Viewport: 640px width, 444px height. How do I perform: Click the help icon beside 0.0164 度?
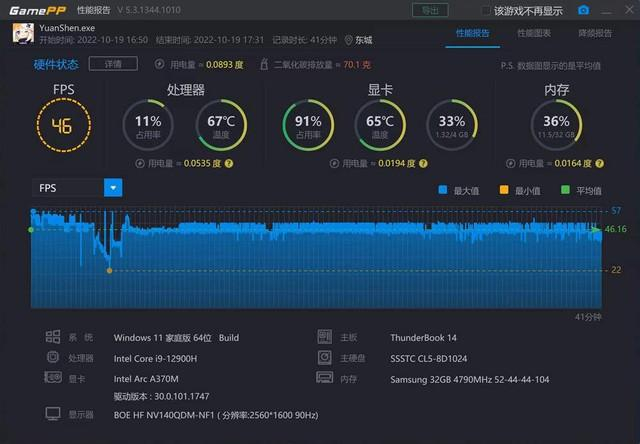(599, 164)
